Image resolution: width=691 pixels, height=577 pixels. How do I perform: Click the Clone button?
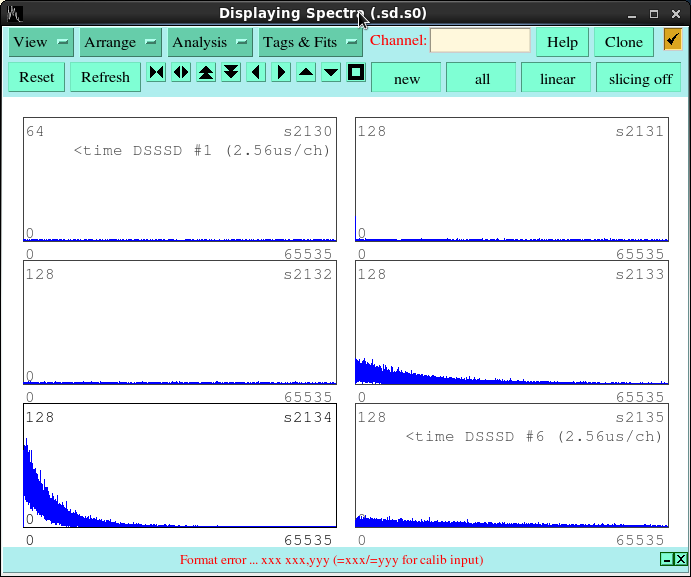[623, 42]
